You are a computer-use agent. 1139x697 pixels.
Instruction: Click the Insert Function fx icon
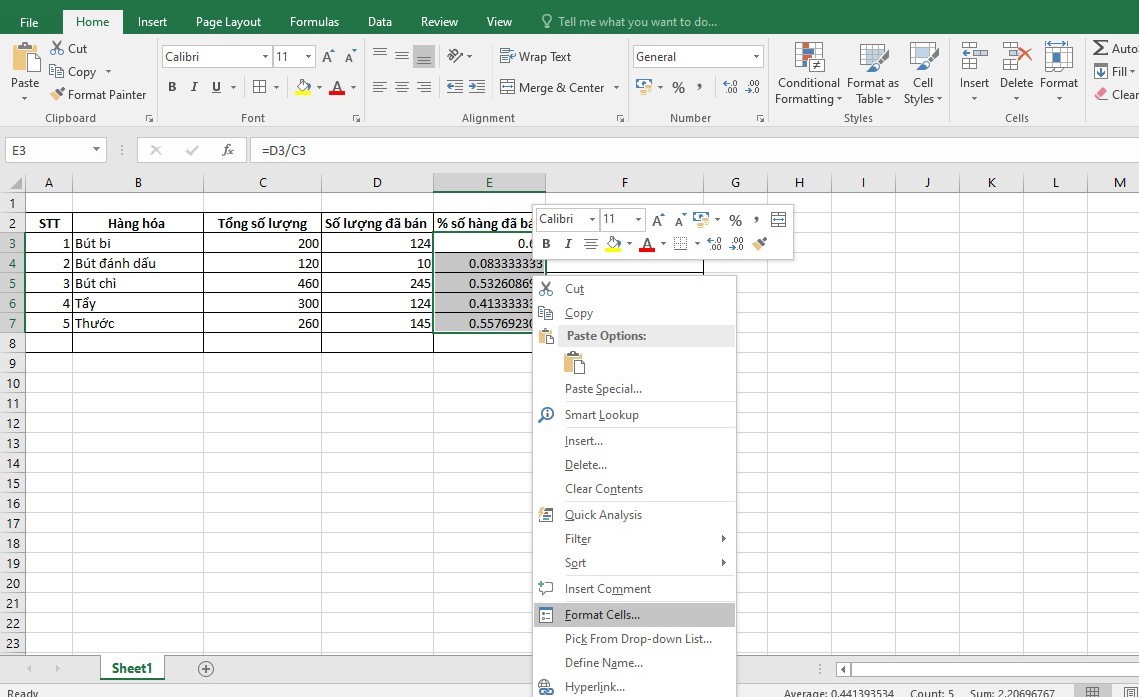point(228,150)
